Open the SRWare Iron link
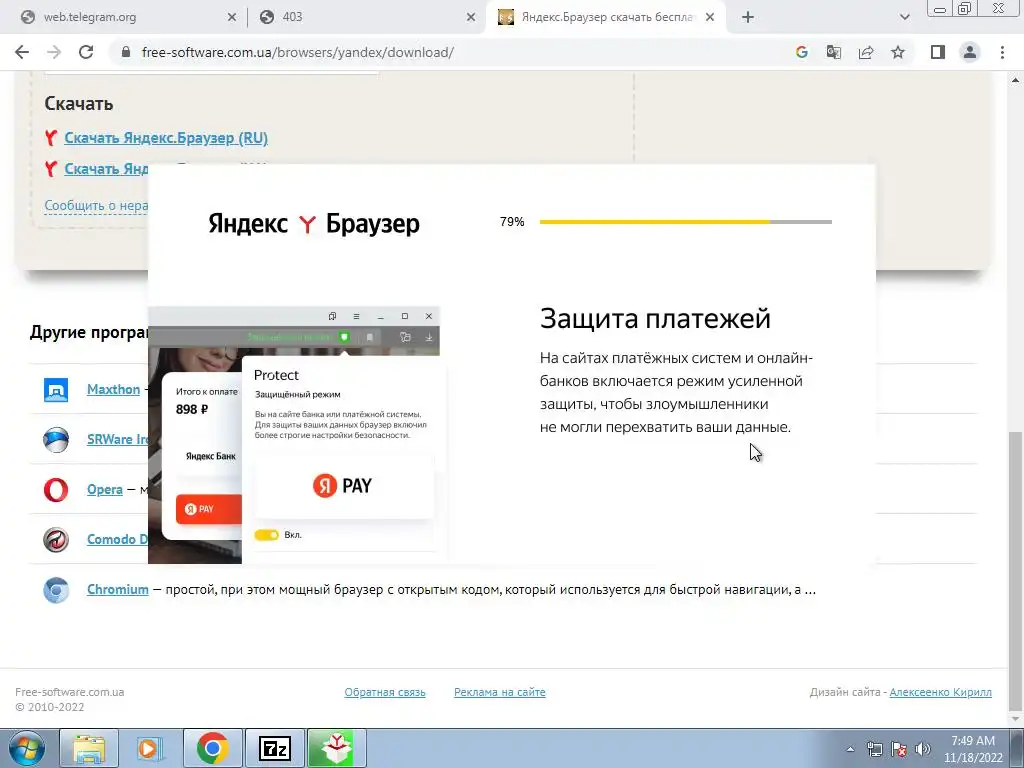 pyautogui.click(x=118, y=439)
